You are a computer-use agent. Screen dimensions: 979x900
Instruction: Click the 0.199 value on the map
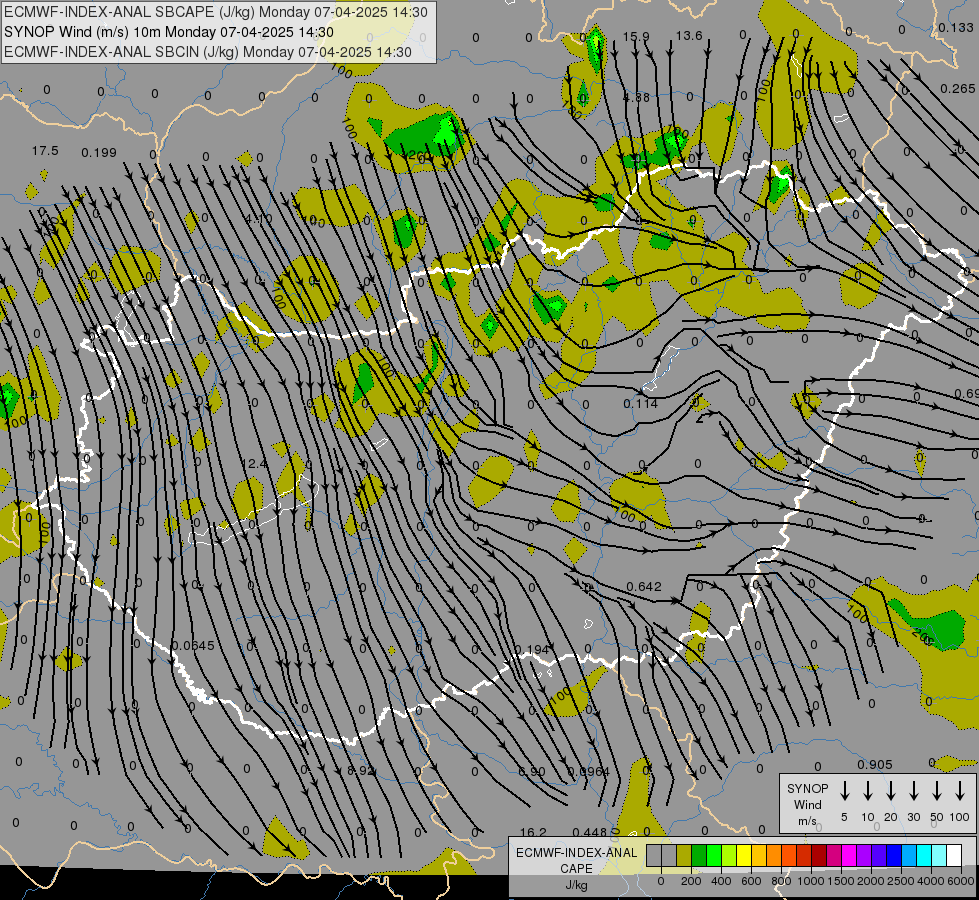coord(99,152)
